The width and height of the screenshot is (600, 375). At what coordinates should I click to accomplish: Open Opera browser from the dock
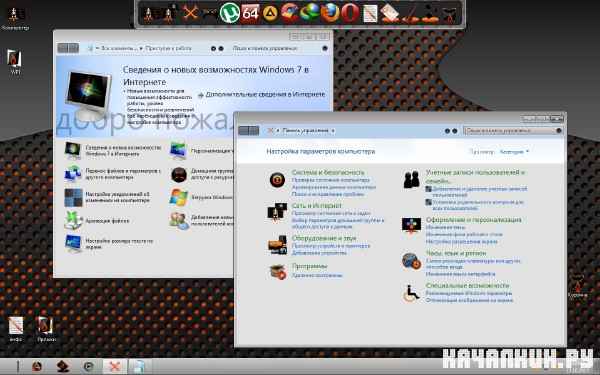tap(350, 13)
